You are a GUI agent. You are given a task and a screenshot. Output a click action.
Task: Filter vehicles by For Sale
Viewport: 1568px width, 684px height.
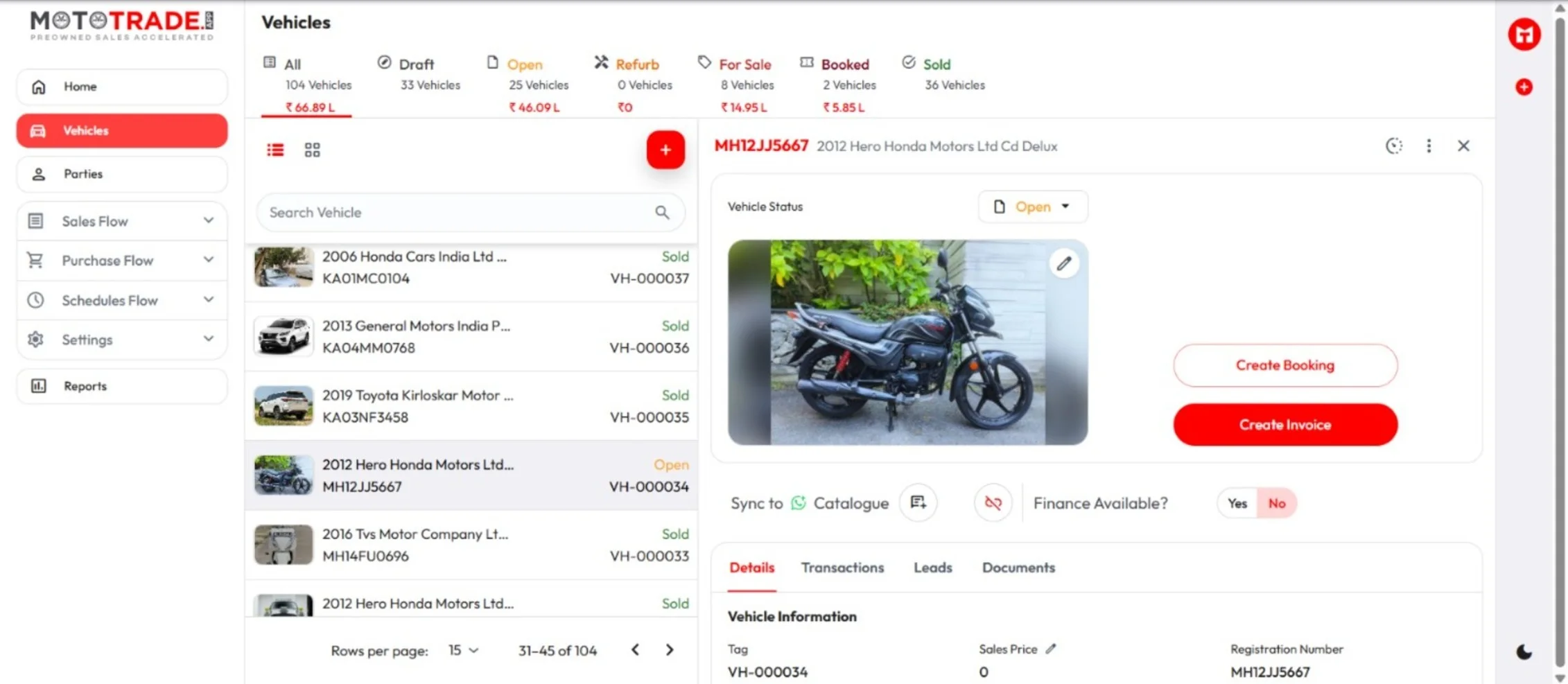[736, 84]
